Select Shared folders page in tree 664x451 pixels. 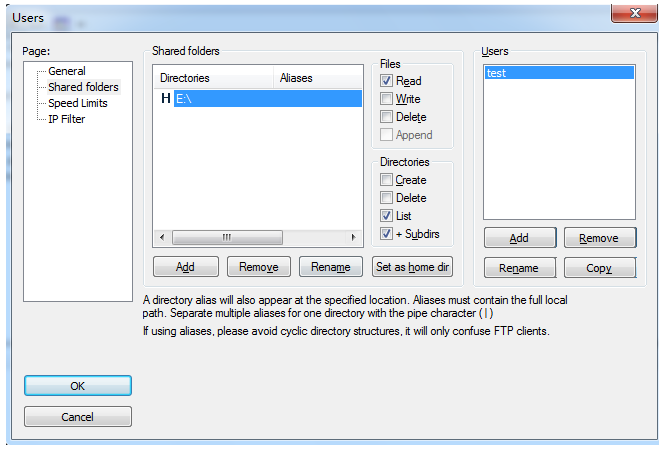83,87
